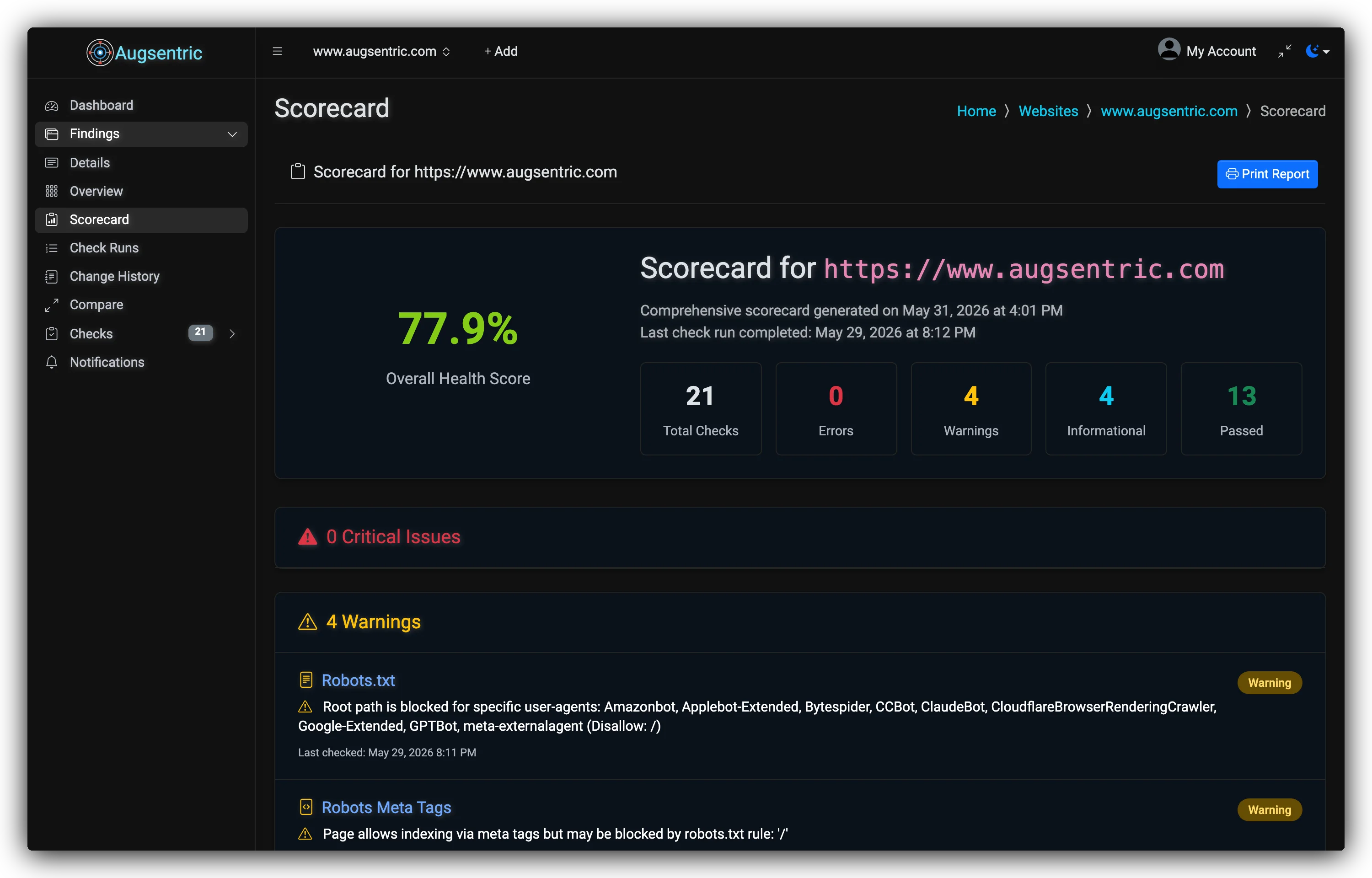Click the 4 Warnings stat card
This screenshot has width=1372, height=878.
[971, 409]
